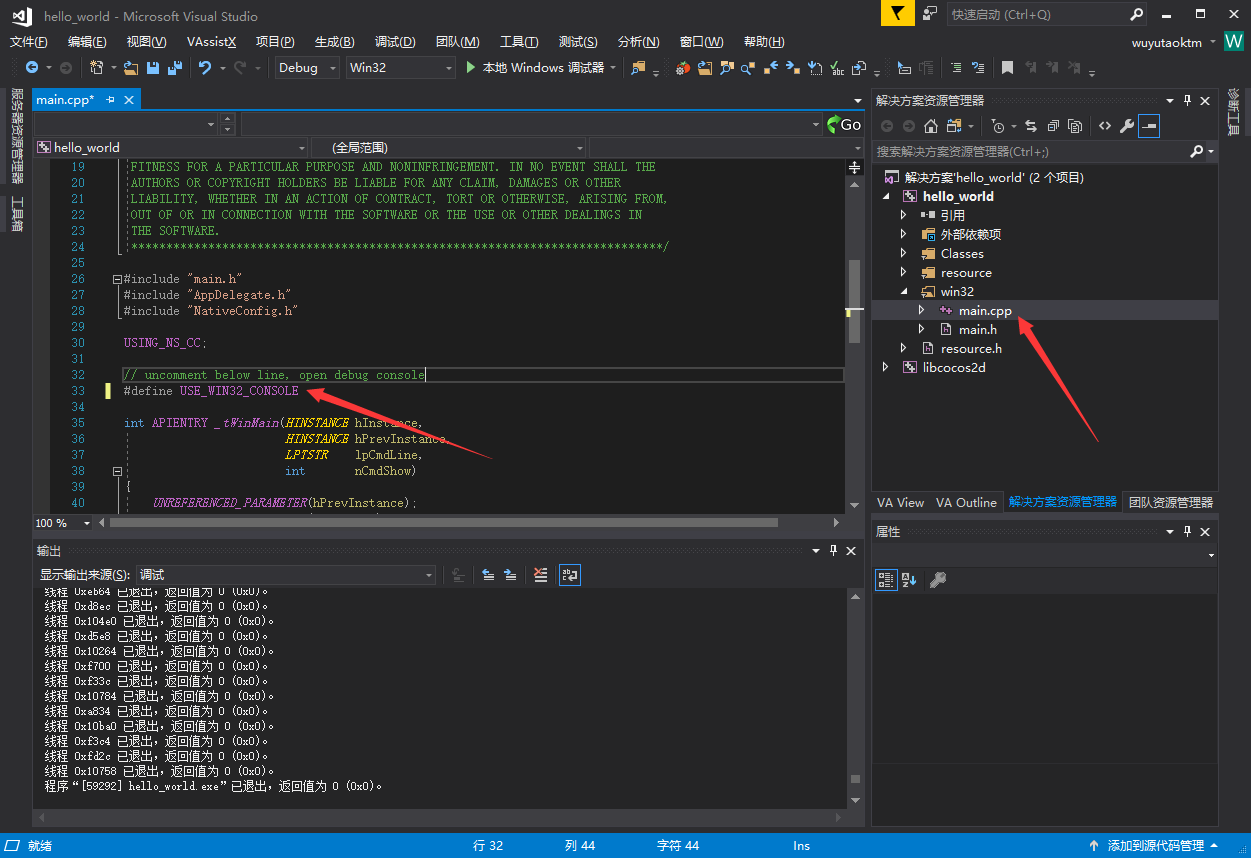Select main.h in Solution Explorer
Screen dimensions: 1251x858
click(x=977, y=329)
